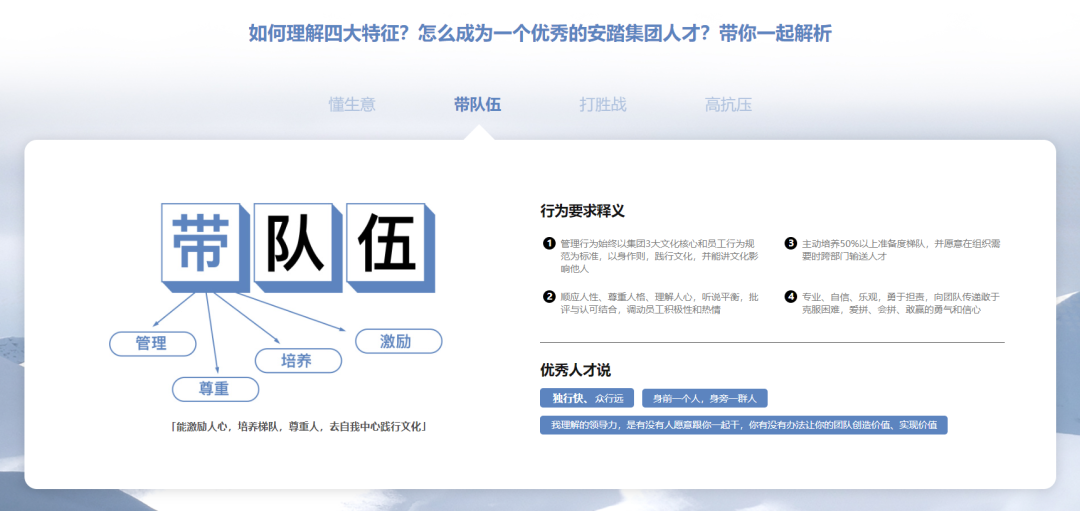Click the page title 如何理解四大特征
1080x511 pixels.
tap(540, 33)
